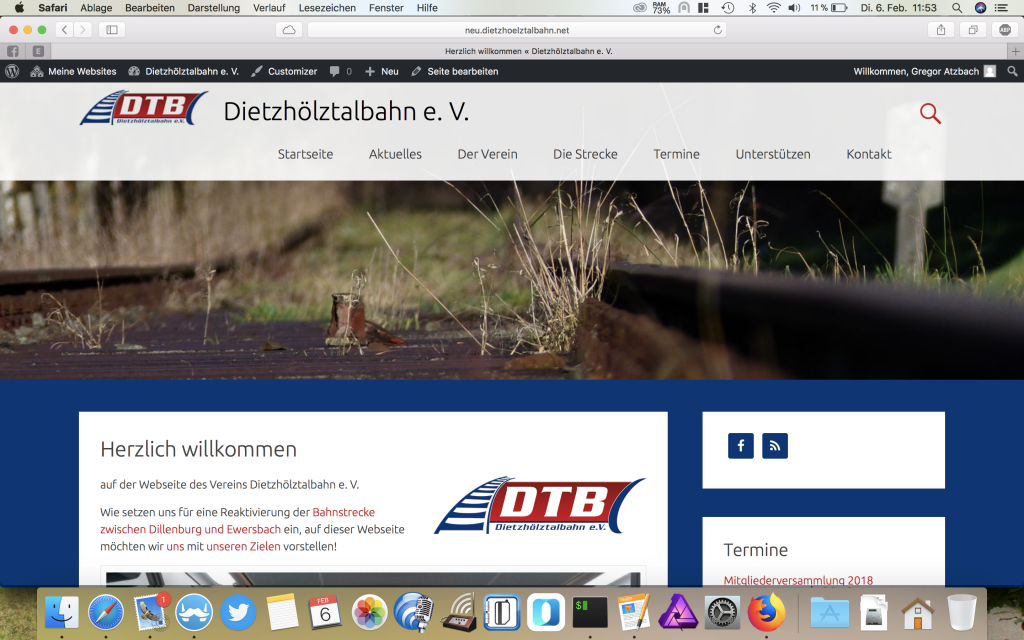Open Twitter from the dock

coord(238,613)
